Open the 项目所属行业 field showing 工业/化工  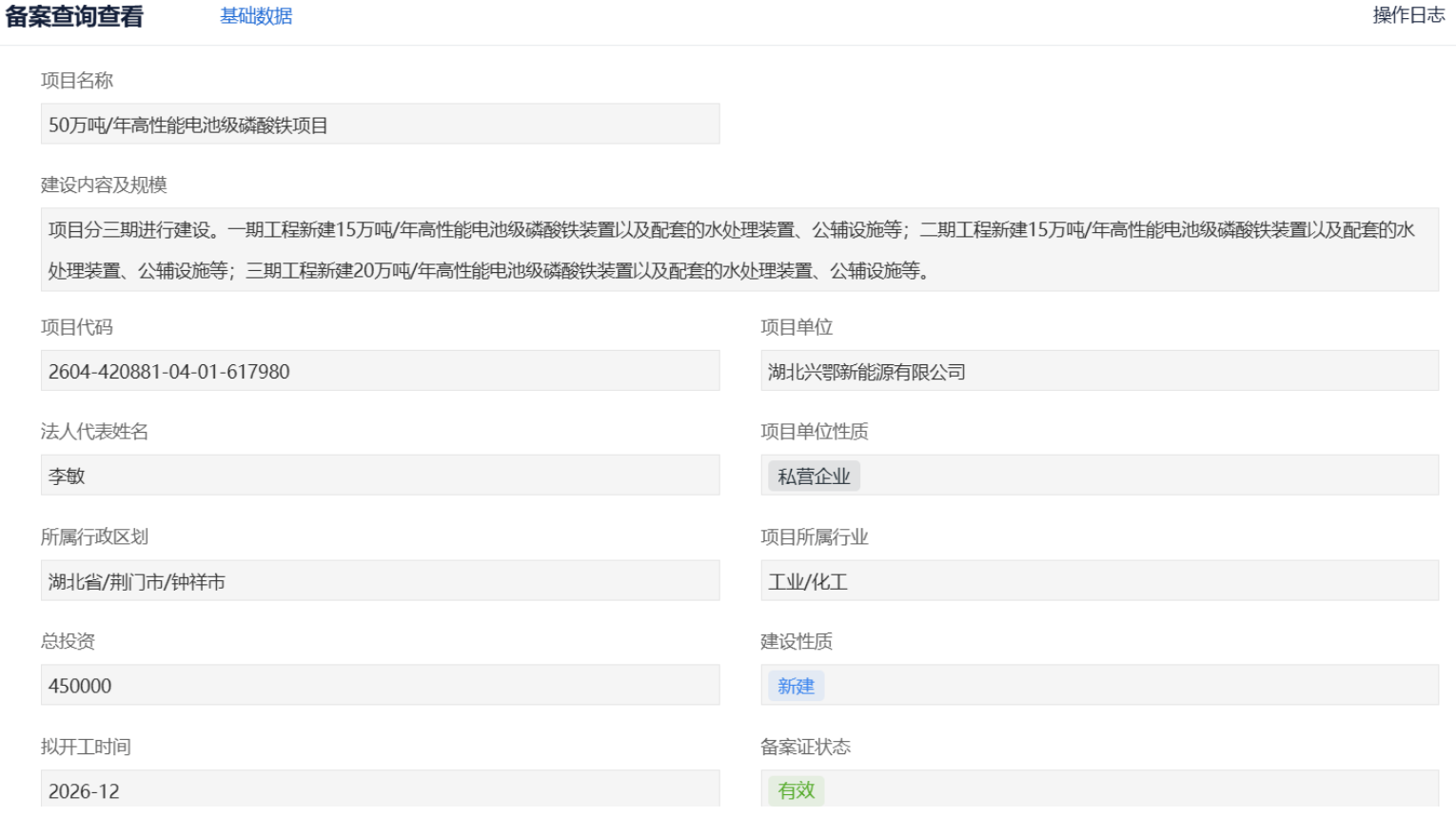pos(1099,581)
